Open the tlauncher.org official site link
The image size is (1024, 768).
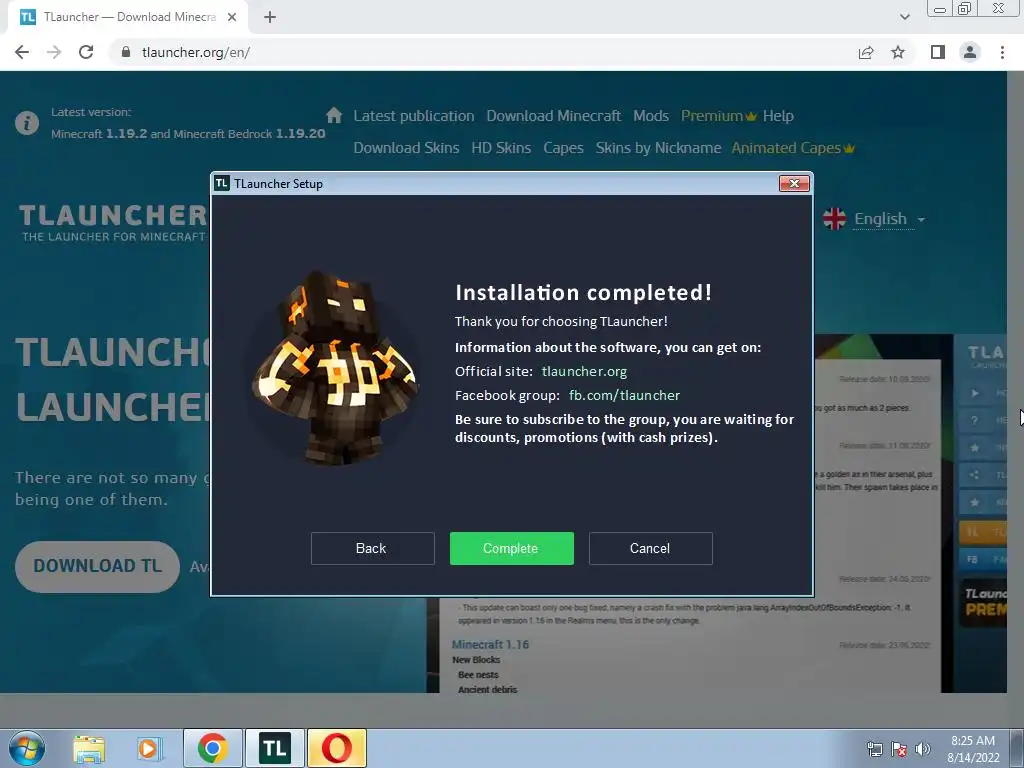click(x=584, y=372)
